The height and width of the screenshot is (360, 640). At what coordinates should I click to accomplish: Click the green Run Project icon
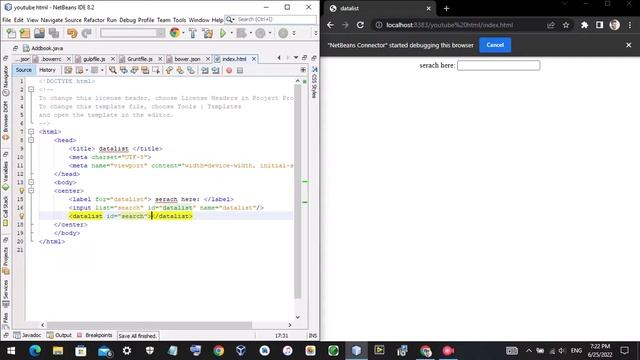click(x=223, y=33)
